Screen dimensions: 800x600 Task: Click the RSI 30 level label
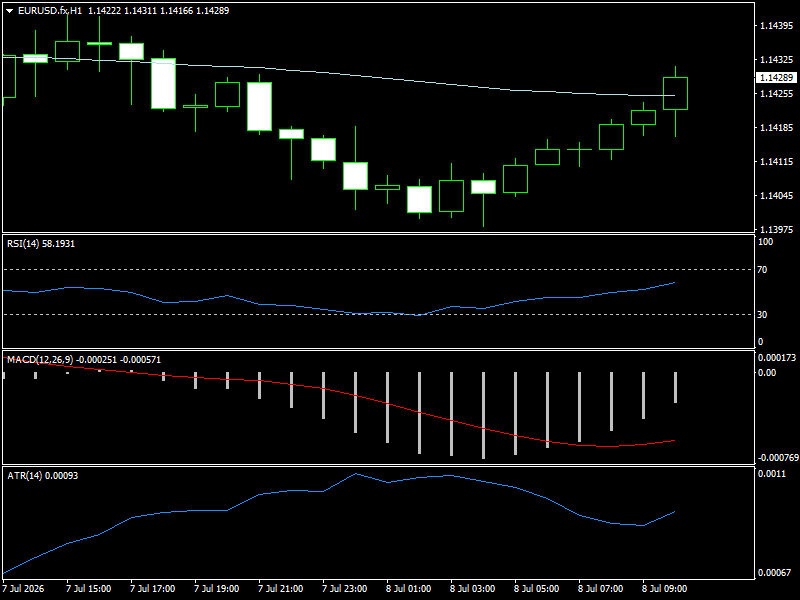762,315
